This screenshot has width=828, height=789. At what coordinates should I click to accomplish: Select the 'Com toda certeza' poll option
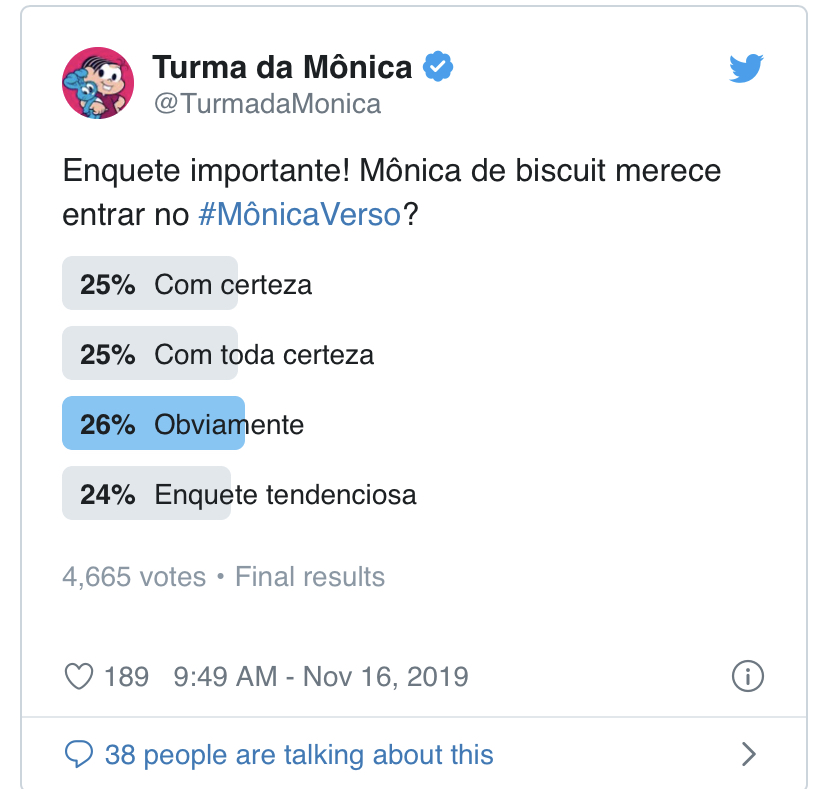[218, 354]
